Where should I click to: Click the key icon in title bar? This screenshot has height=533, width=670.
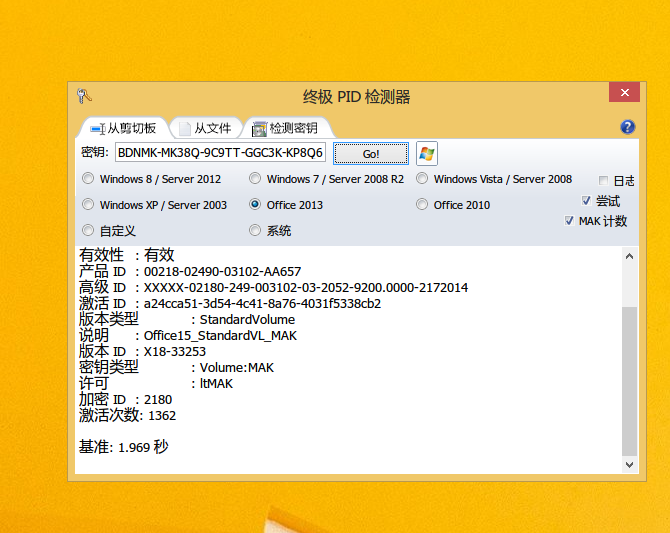point(84,96)
